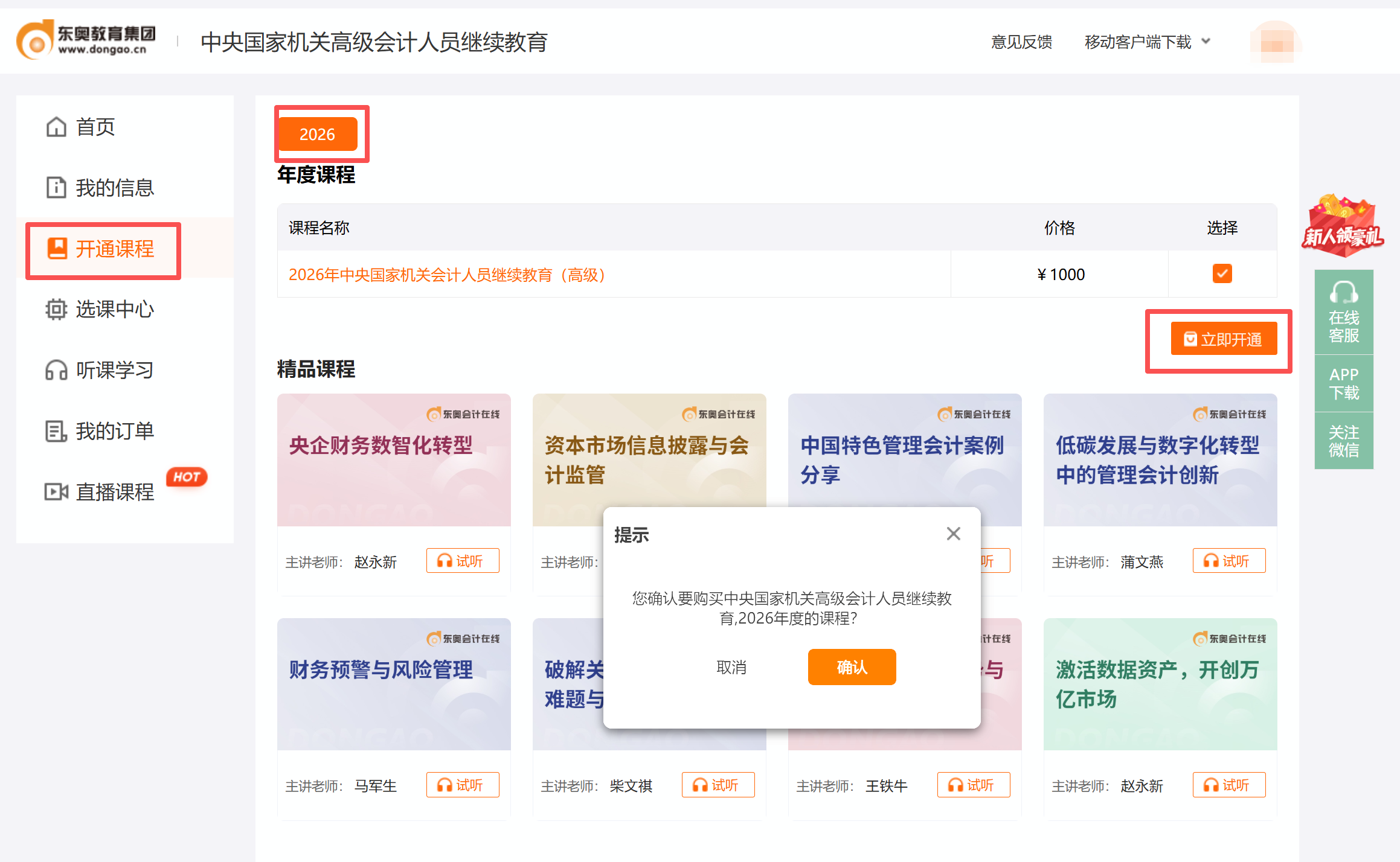The width and height of the screenshot is (1400, 862).
Task: Play 试听 for 蒲文燕's course
Action: 1229,560
